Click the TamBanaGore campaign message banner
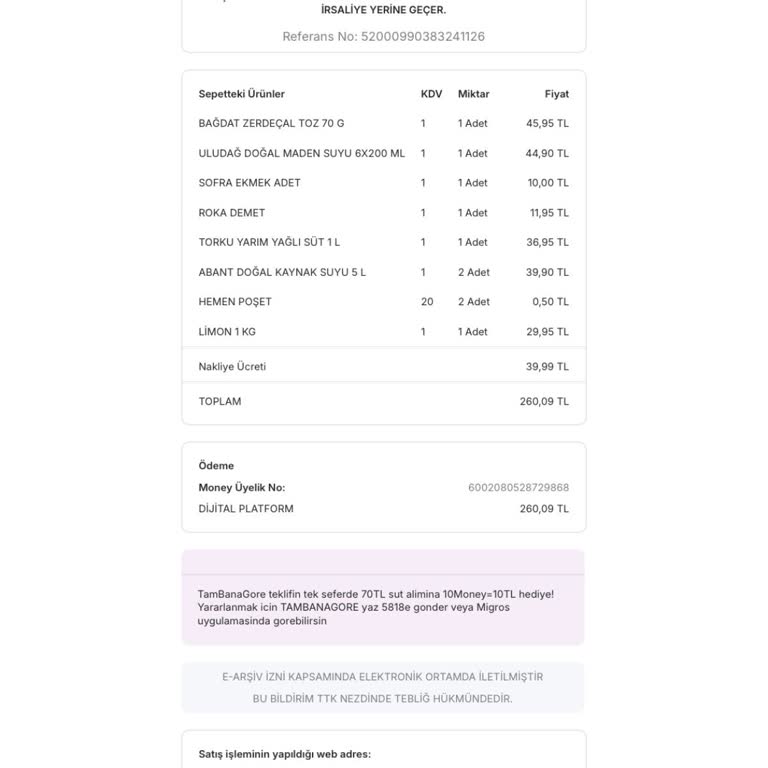Image resolution: width=768 pixels, height=768 pixels. coord(383,598)
